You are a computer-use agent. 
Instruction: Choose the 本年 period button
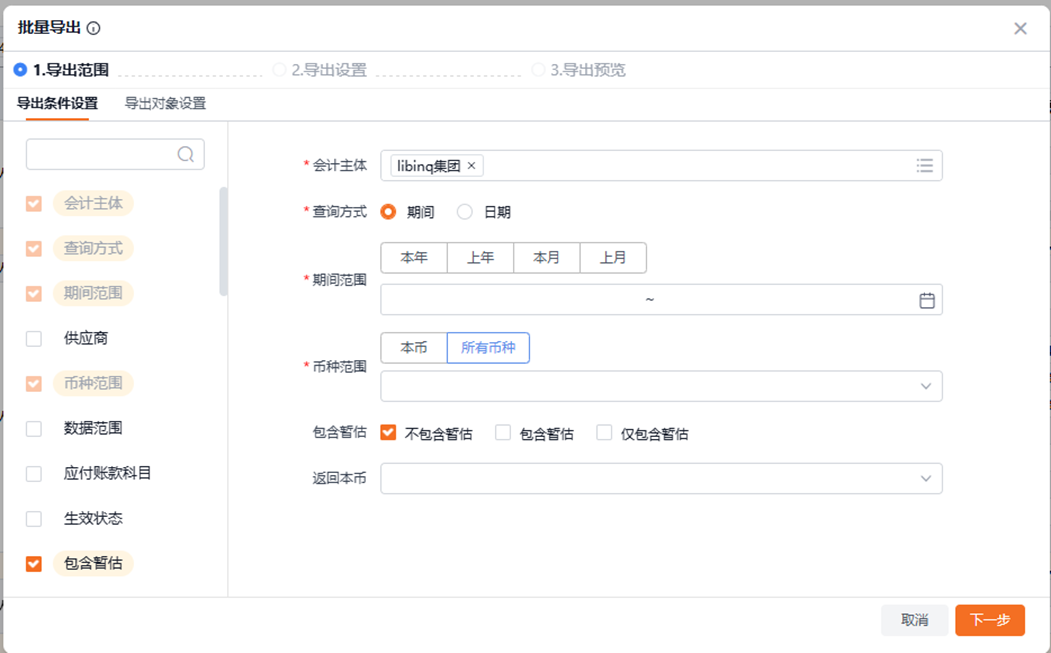click(x=414, y=257)
